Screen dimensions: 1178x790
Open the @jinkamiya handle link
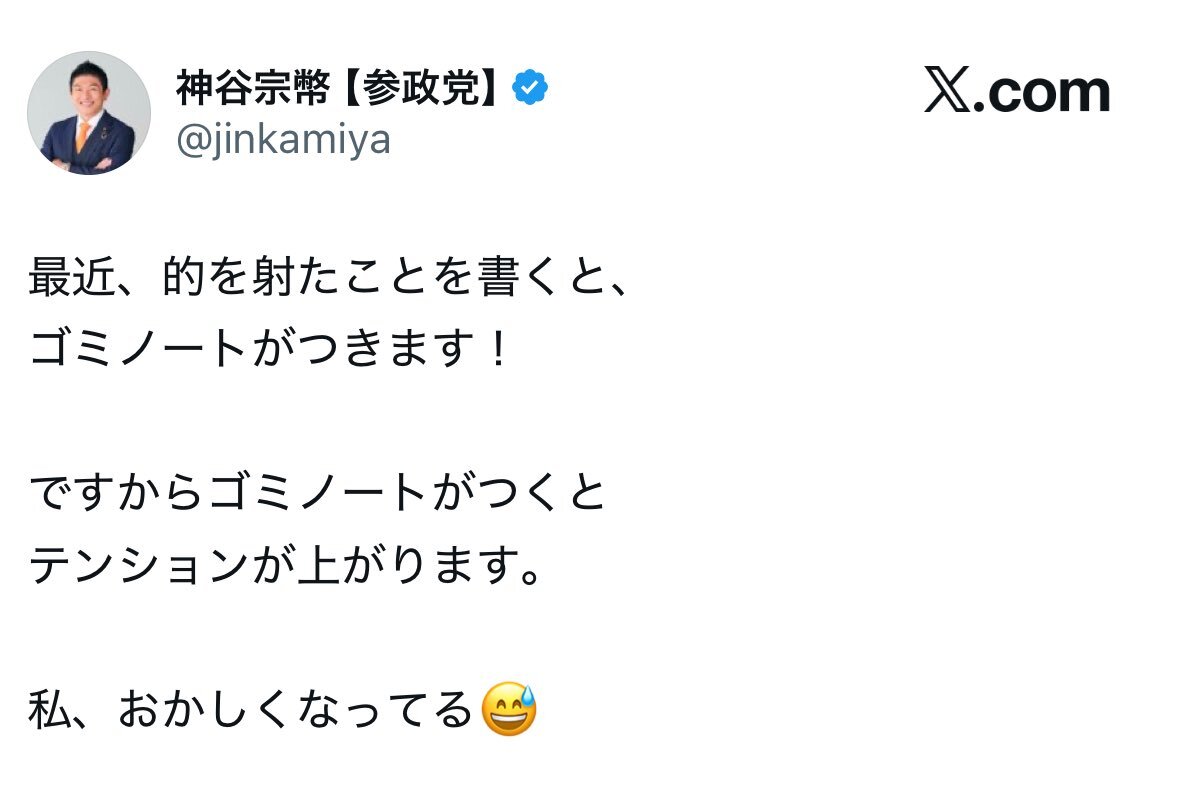click(x=283, y=141)
